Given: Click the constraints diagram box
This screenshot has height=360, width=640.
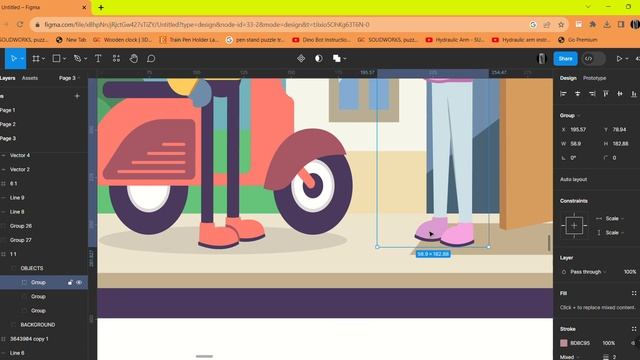Looking at the screenshot, I should point(574,226).
